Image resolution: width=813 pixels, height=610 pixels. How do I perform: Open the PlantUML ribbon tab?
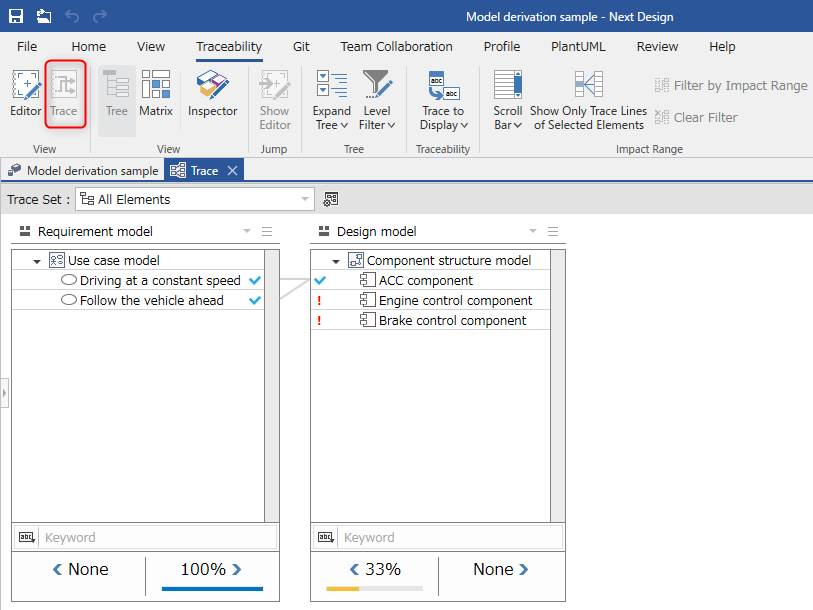578,47
